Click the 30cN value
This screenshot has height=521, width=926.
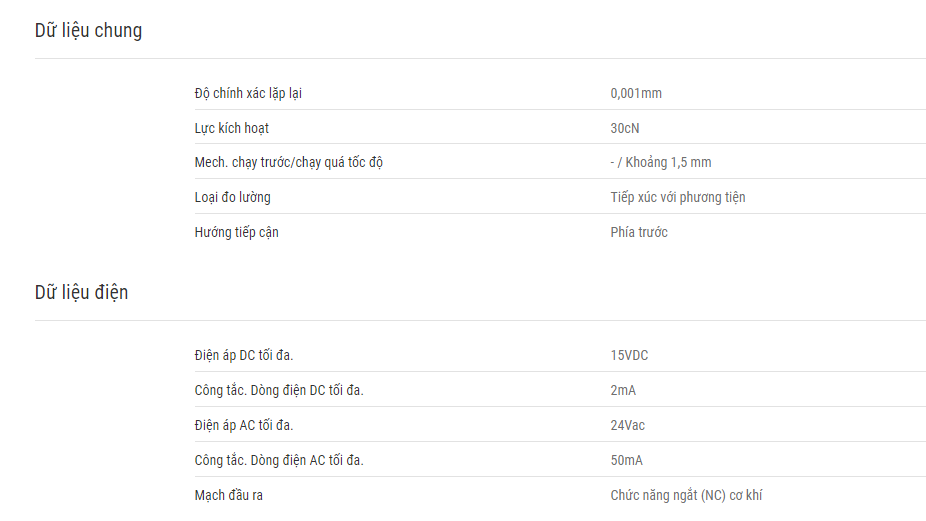pos(625,128)
